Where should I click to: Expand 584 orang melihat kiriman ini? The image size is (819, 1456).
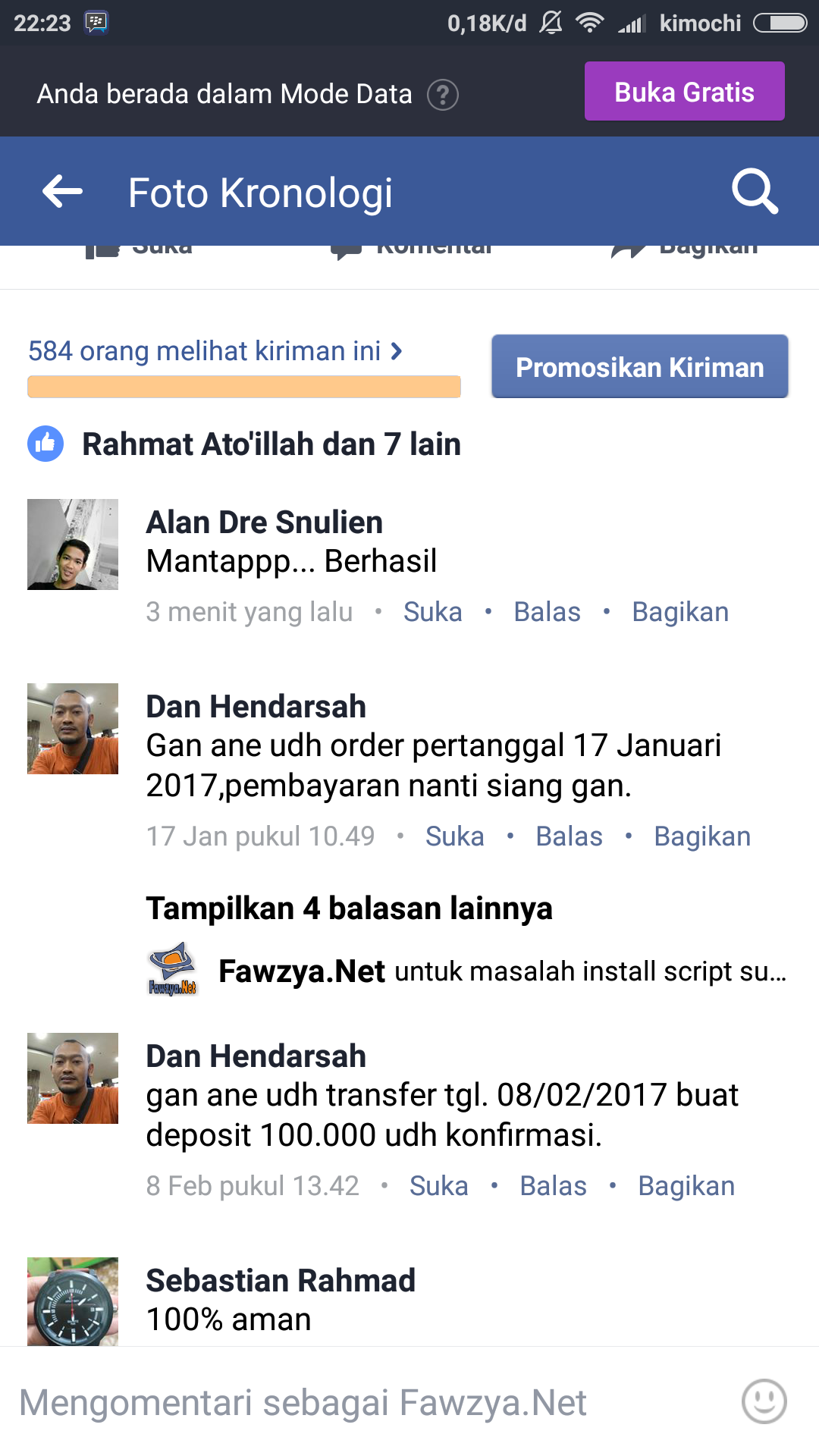tap(215, 351)
